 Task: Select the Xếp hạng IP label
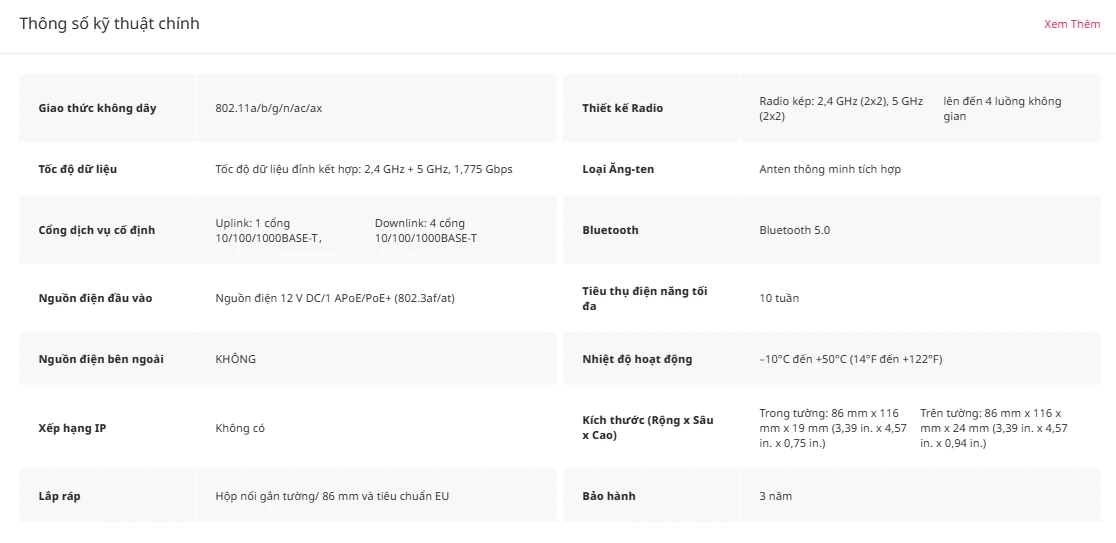pyautogui.click(x=72, y=428)
